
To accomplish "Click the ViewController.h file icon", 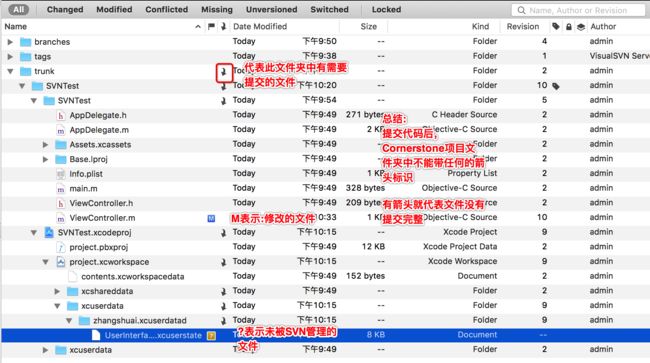I will click(61, 203).
